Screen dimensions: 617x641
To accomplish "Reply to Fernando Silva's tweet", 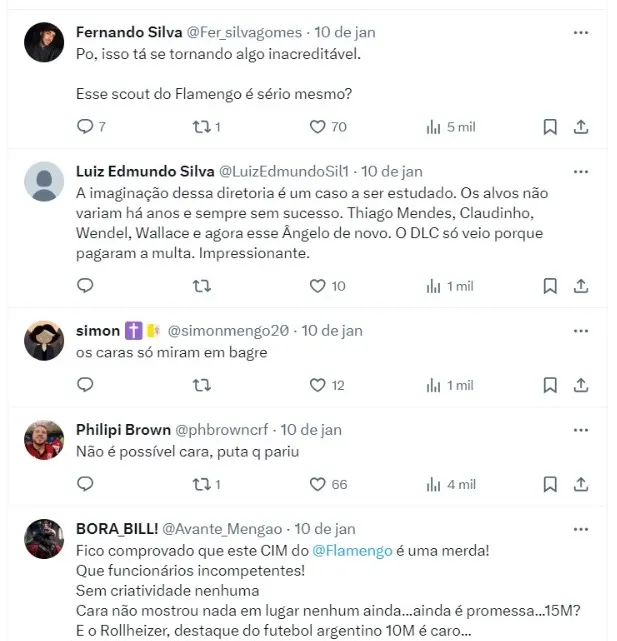I will tap(85, 127).
